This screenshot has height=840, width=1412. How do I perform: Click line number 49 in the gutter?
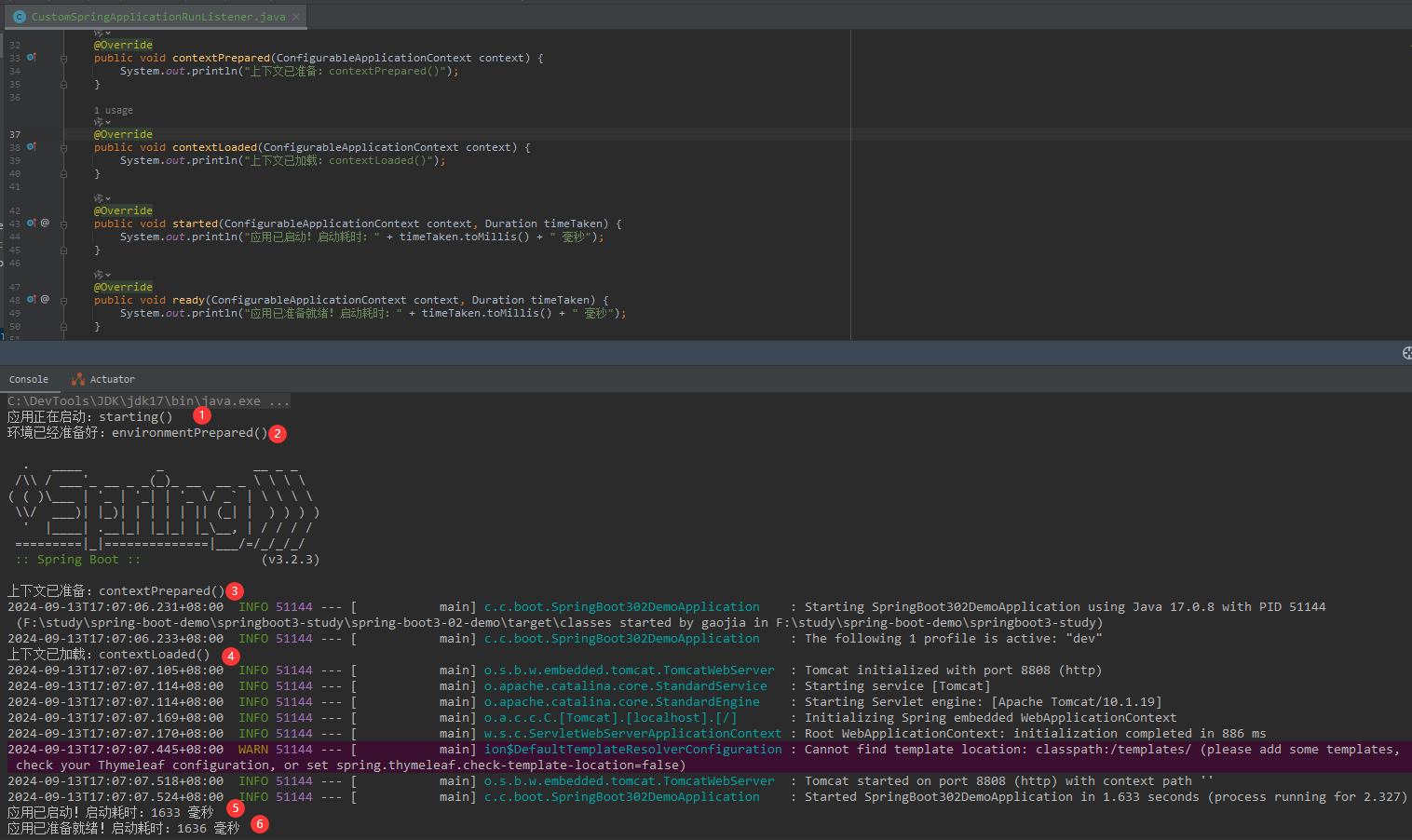(15, 313)
